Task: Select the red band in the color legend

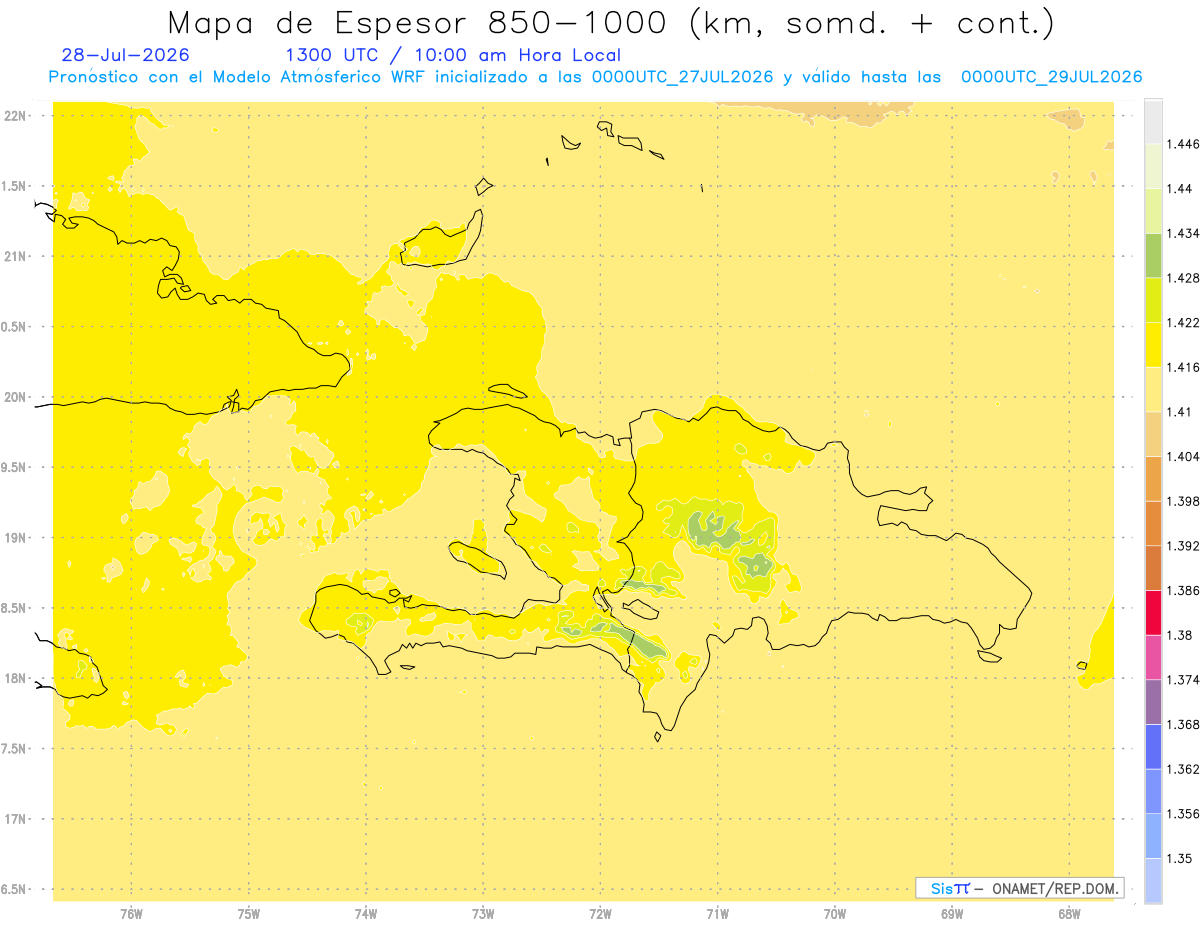Action: (x=1153, y=612)
